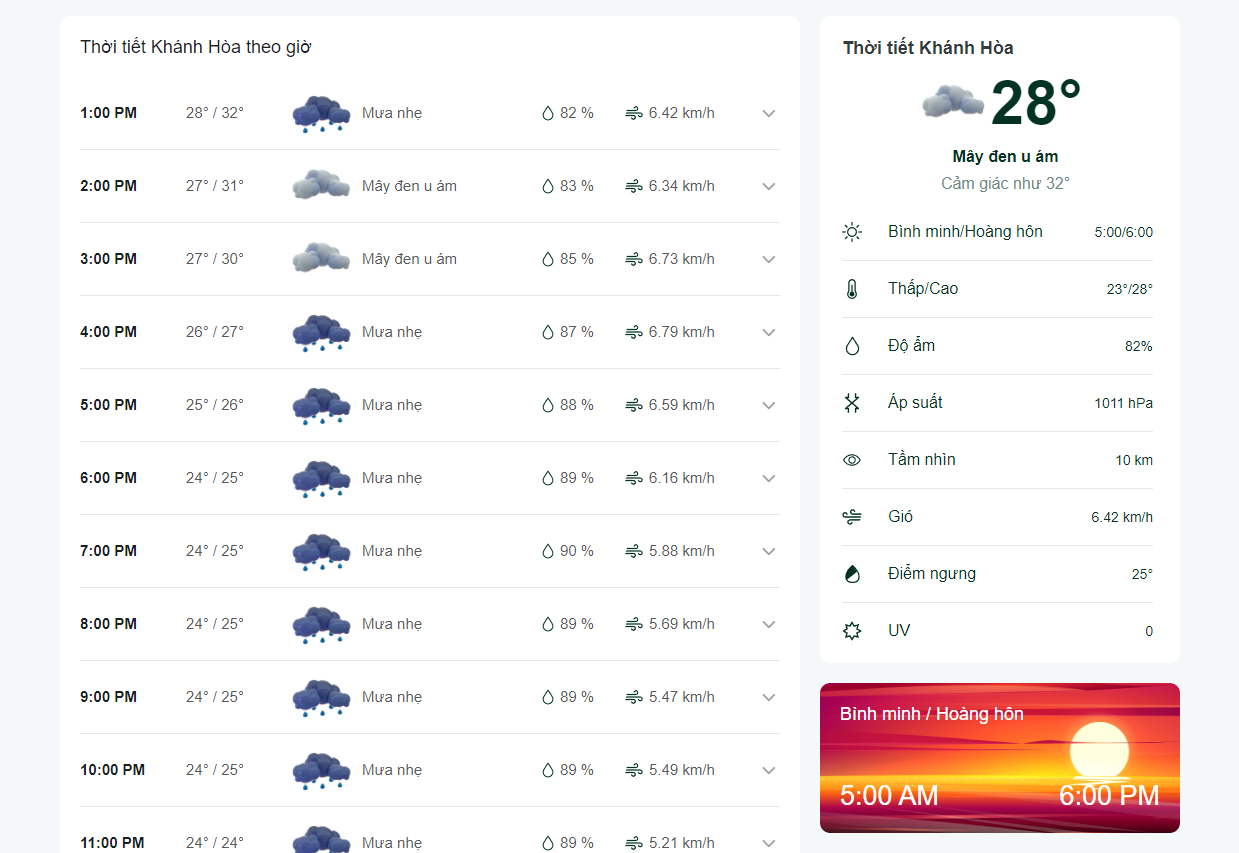Click the 6.42 km/h value beside Gió

tap(1122, 518)
